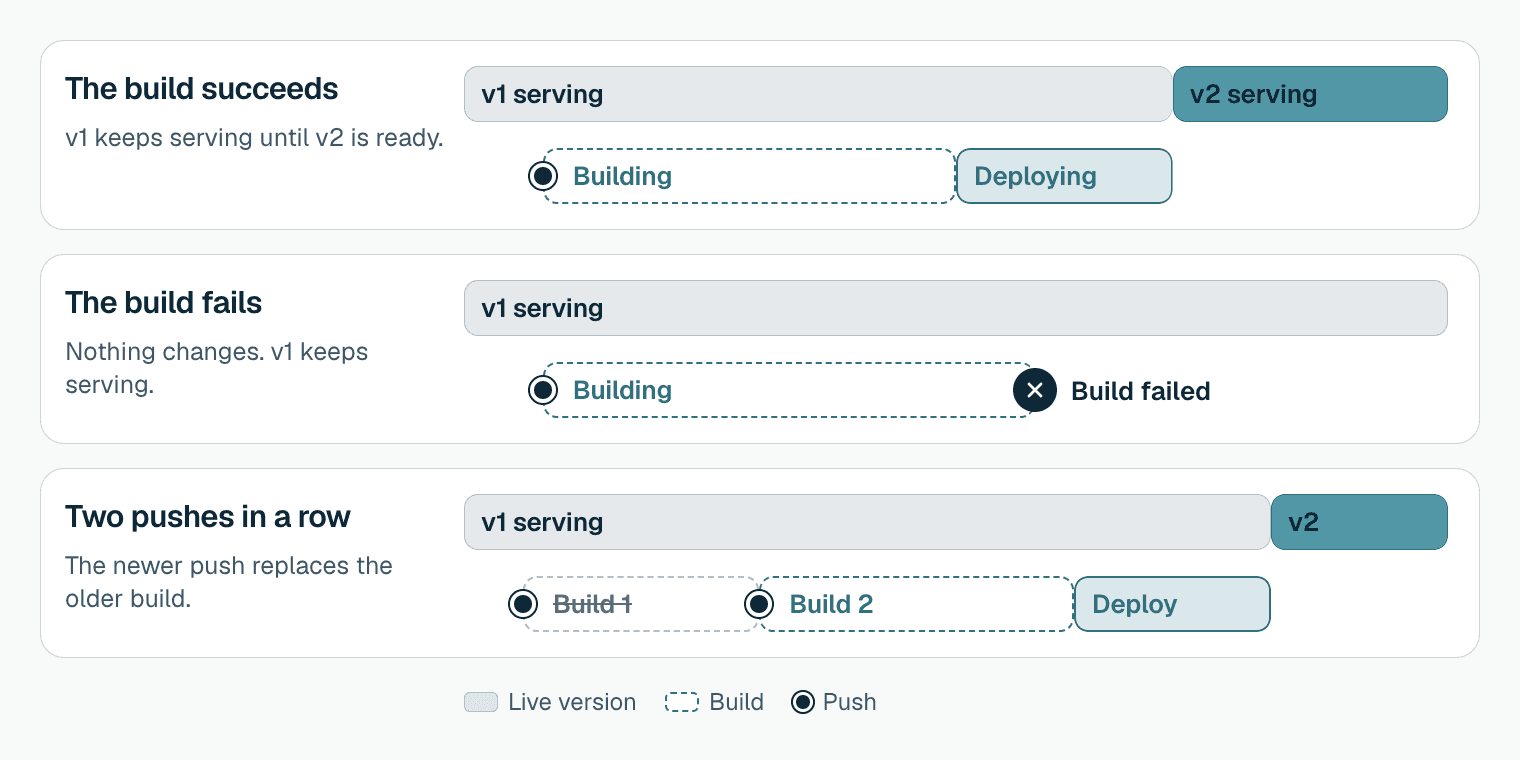Click the push marker beside struck-through Build 1
Viewport: 1520px width, 760px height.
click(523, 604)
